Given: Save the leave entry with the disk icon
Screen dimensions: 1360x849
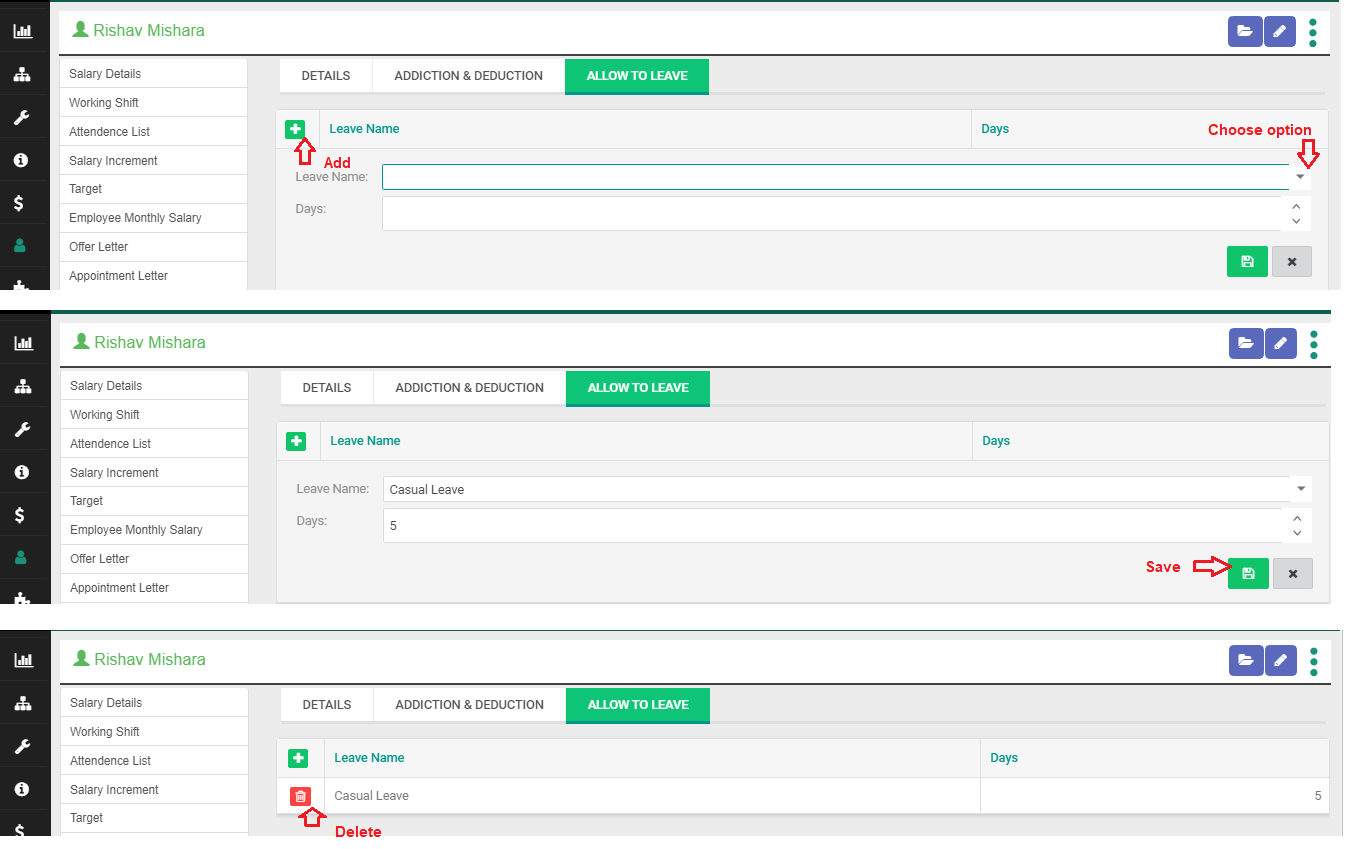Looking at the screenshot, I should 1247,573.
